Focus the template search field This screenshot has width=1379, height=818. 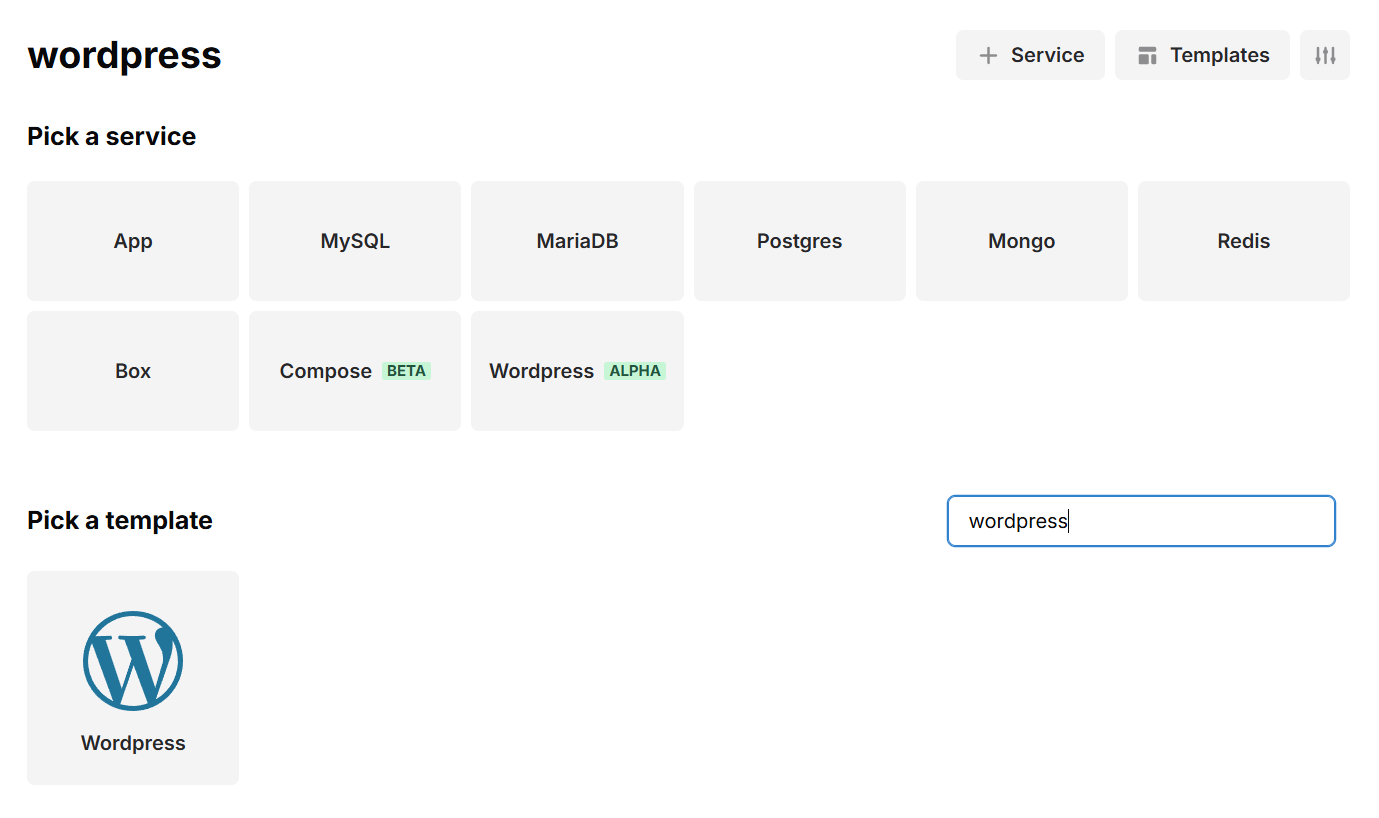tap(1141, 521)
